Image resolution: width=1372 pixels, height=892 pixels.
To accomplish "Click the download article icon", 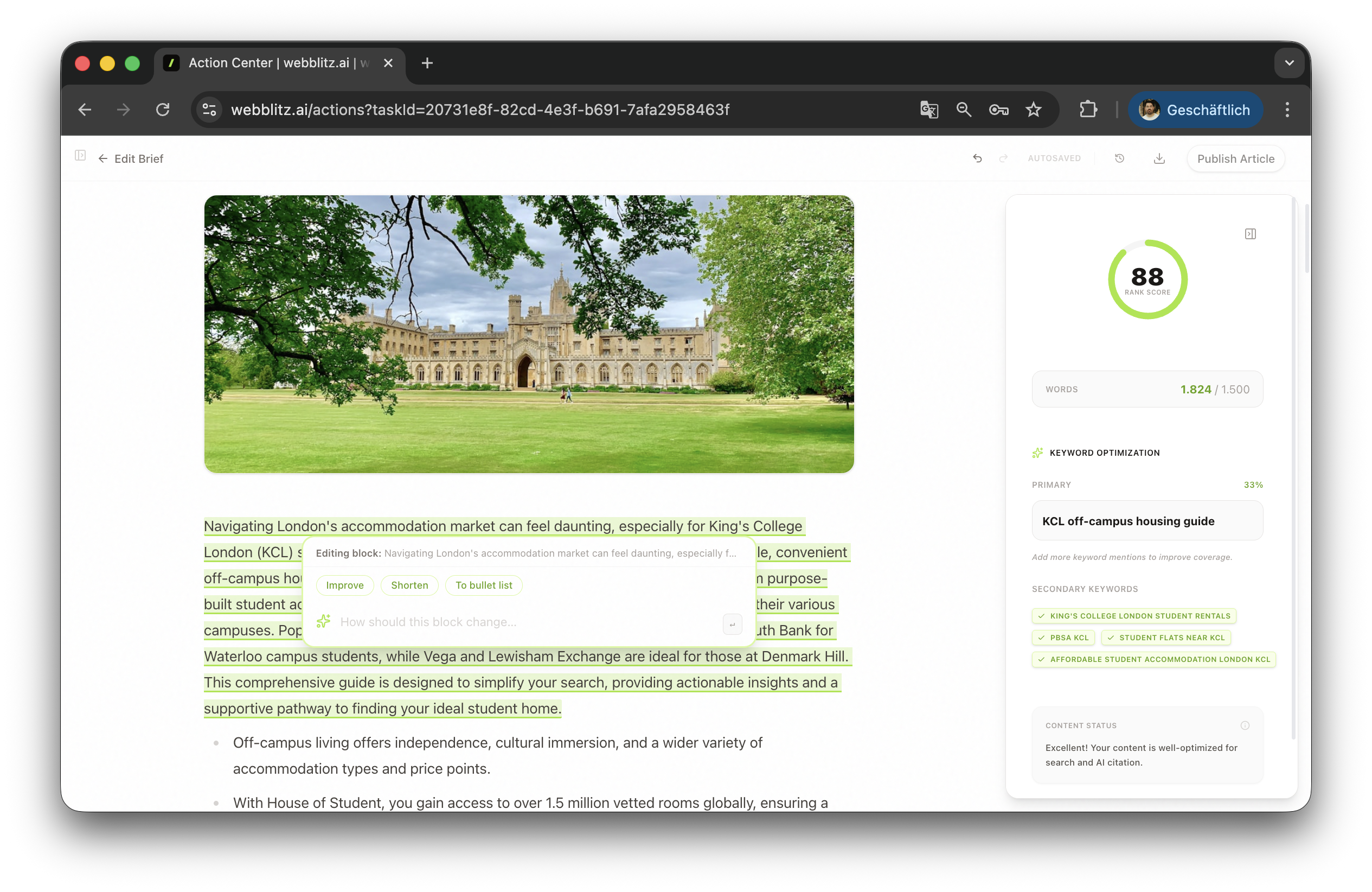I will coord(1159,158).
